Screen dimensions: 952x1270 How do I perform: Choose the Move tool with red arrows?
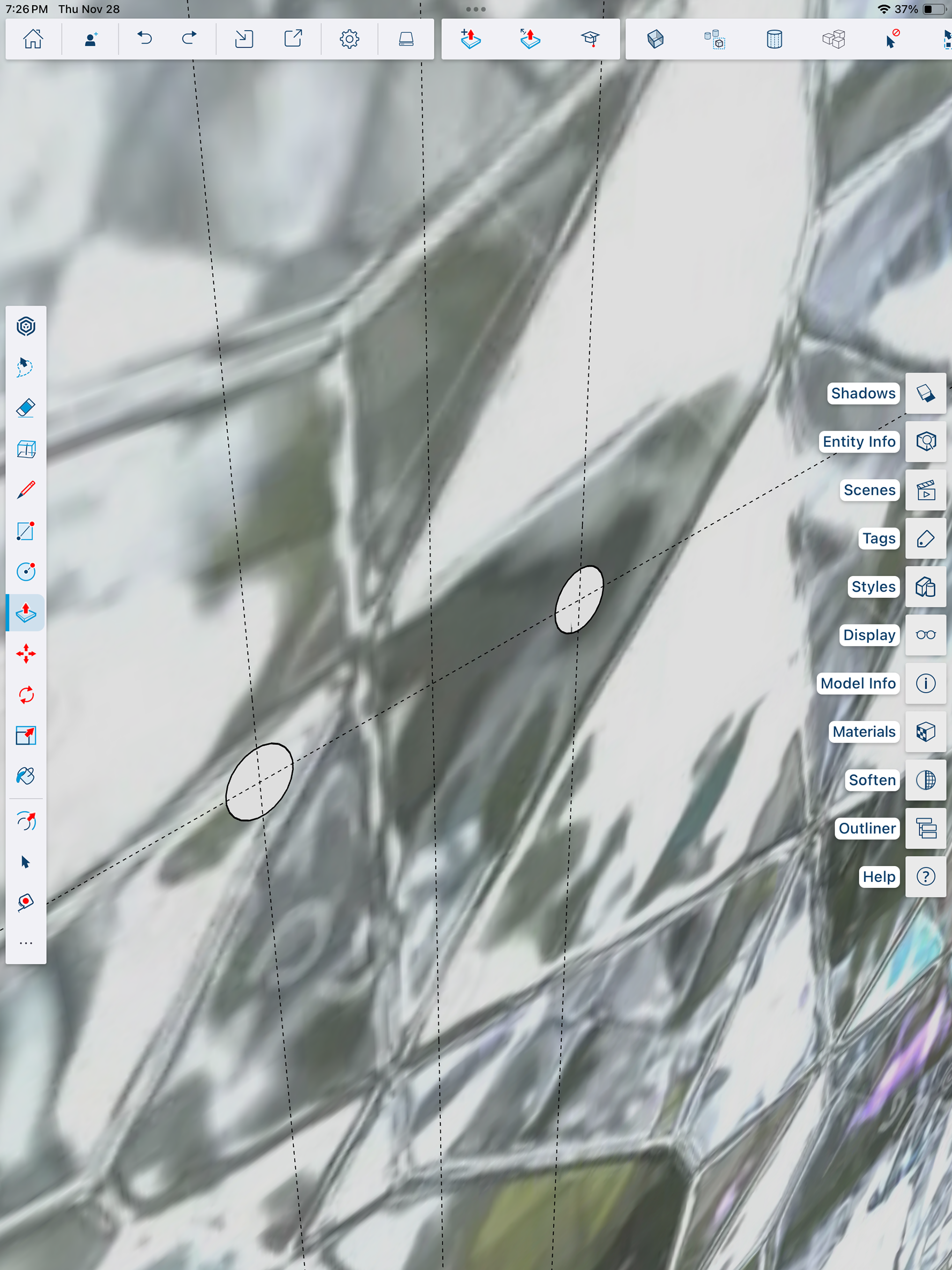(26, 654)
